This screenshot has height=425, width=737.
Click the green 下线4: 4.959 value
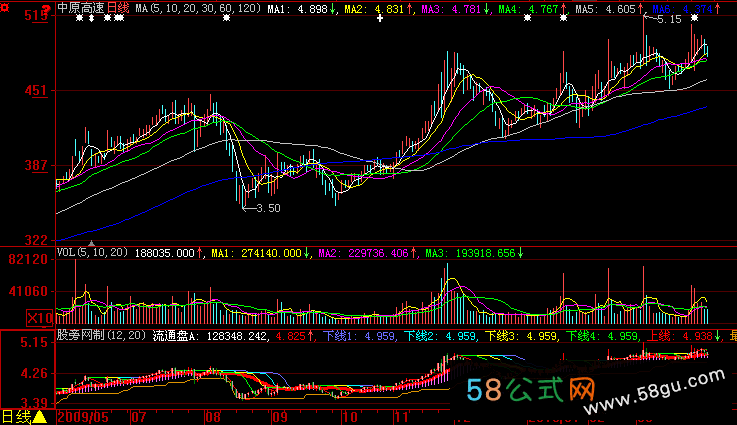coord(602,336)
